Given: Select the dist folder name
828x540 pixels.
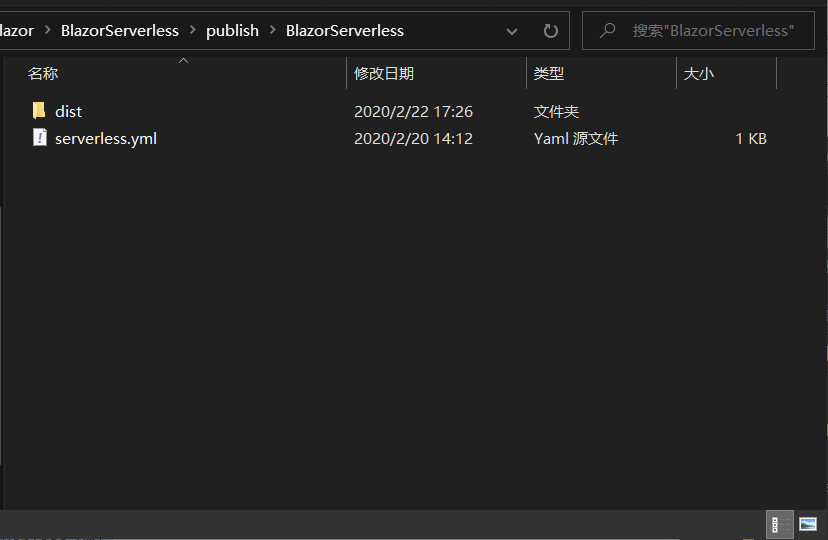Looking at the screenshot, I should click(69, 111).
